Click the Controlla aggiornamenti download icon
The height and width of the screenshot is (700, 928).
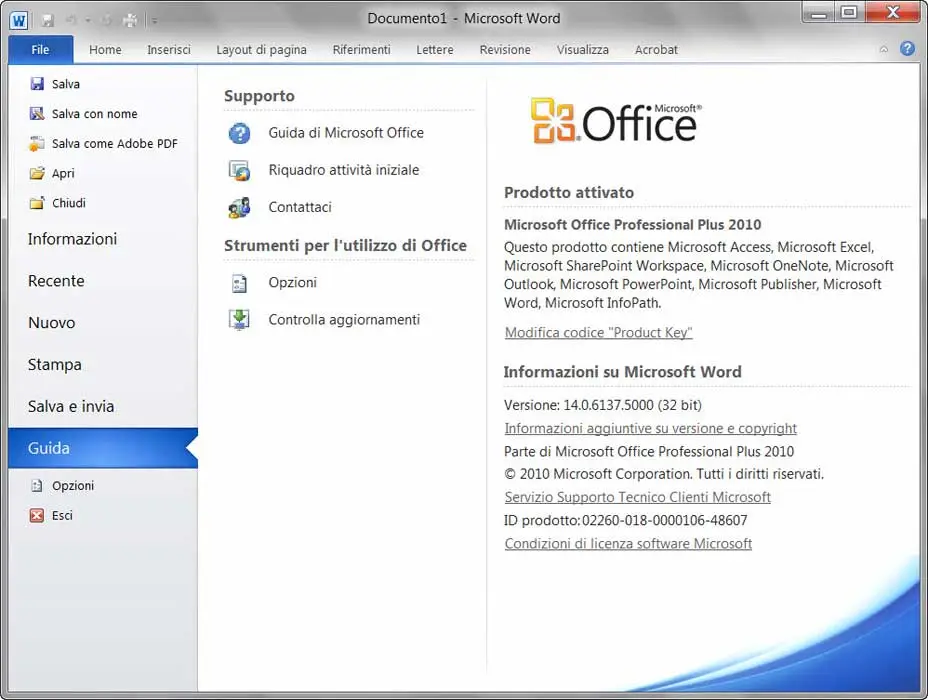pos(240,320)
